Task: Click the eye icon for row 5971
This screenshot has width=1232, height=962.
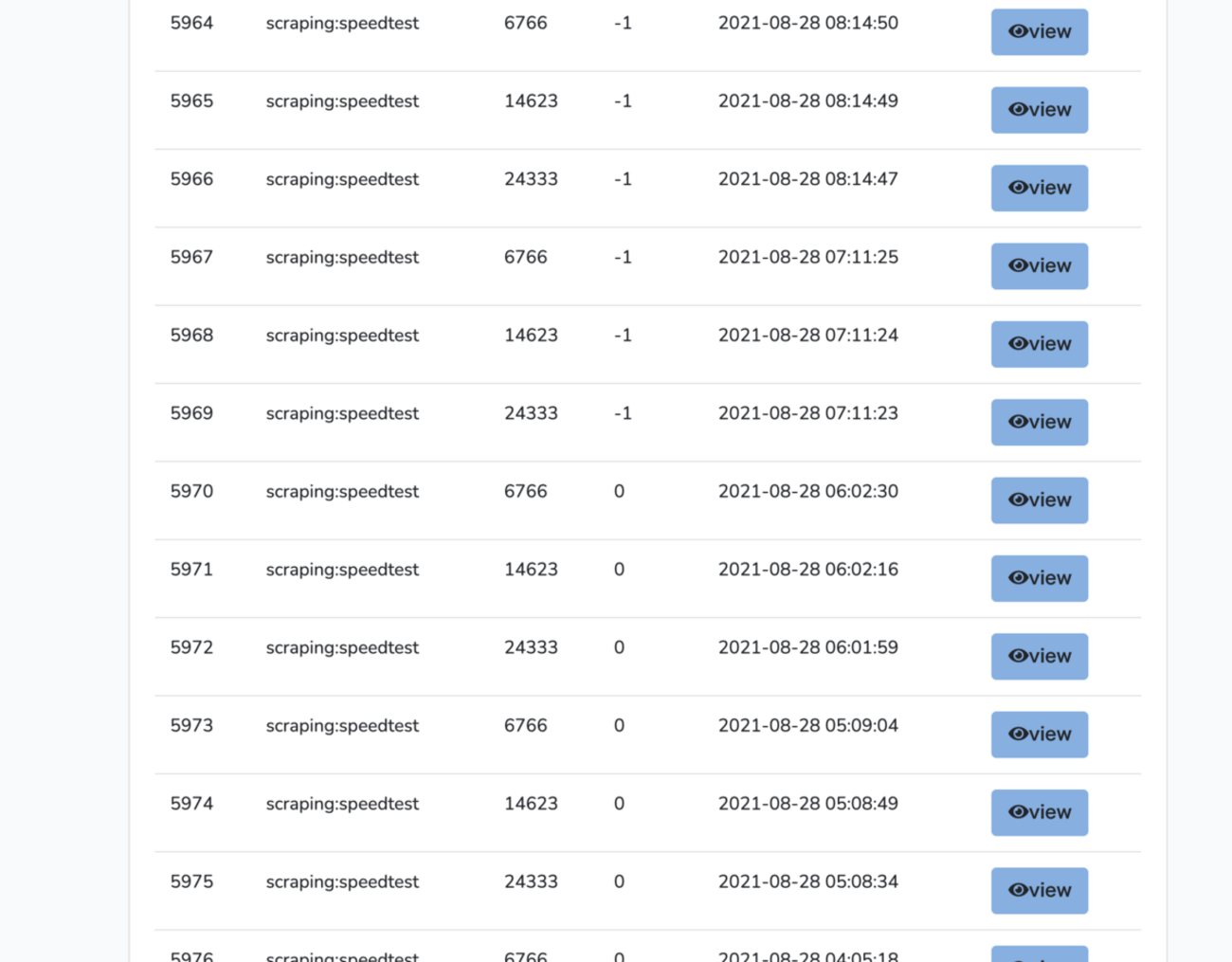Action: 1018,577
